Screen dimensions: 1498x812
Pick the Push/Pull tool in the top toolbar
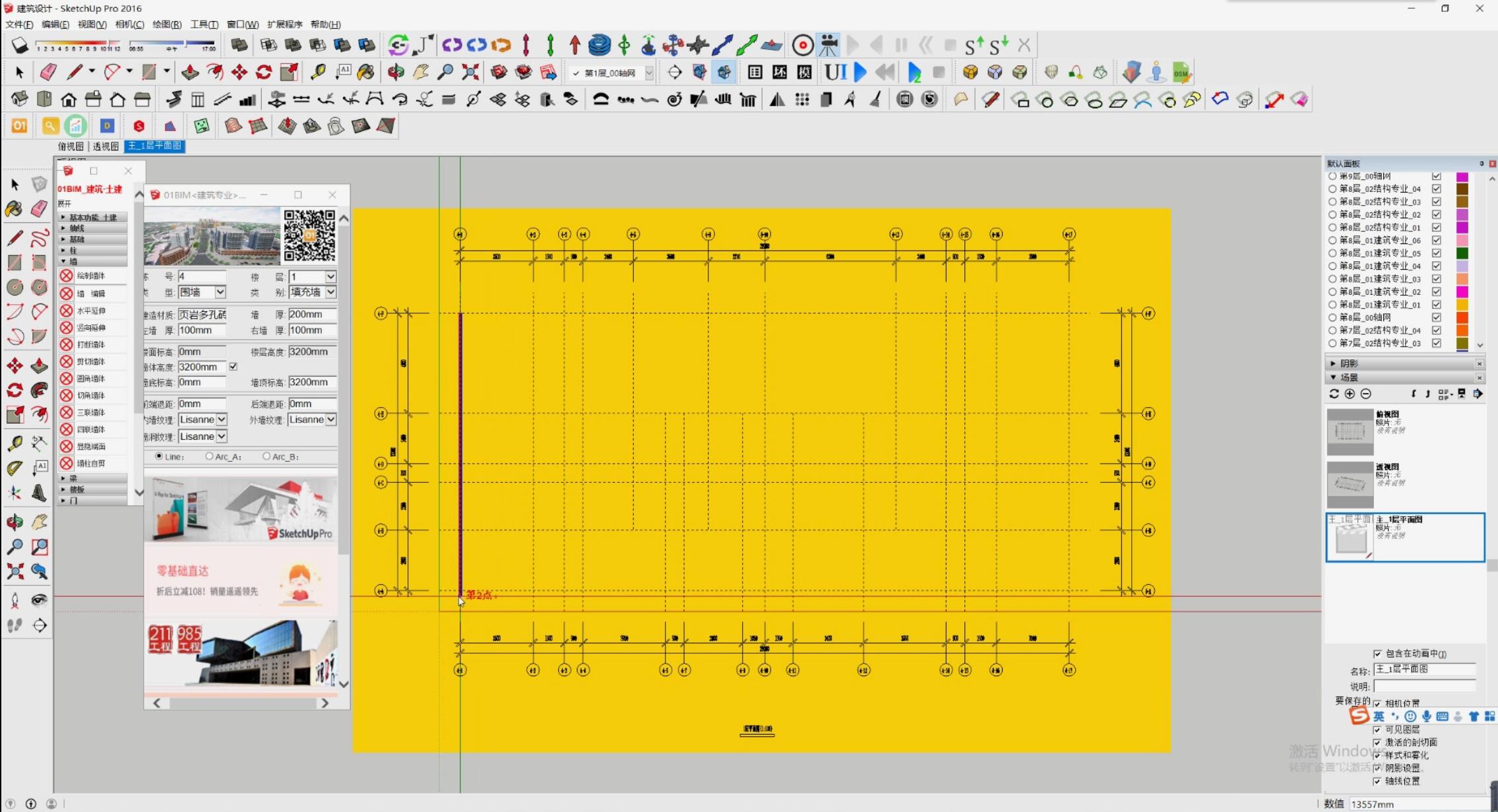click(x=190, y=72)
